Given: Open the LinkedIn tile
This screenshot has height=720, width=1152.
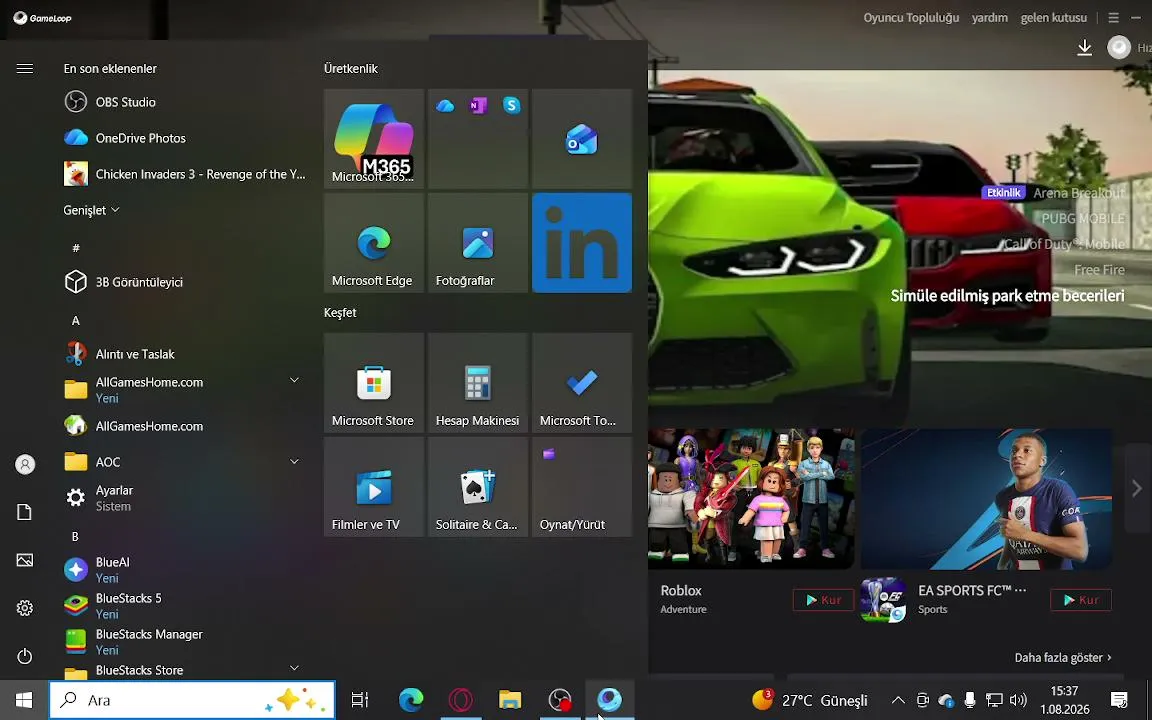Looking at the screenshot, I should coord(582,242).
